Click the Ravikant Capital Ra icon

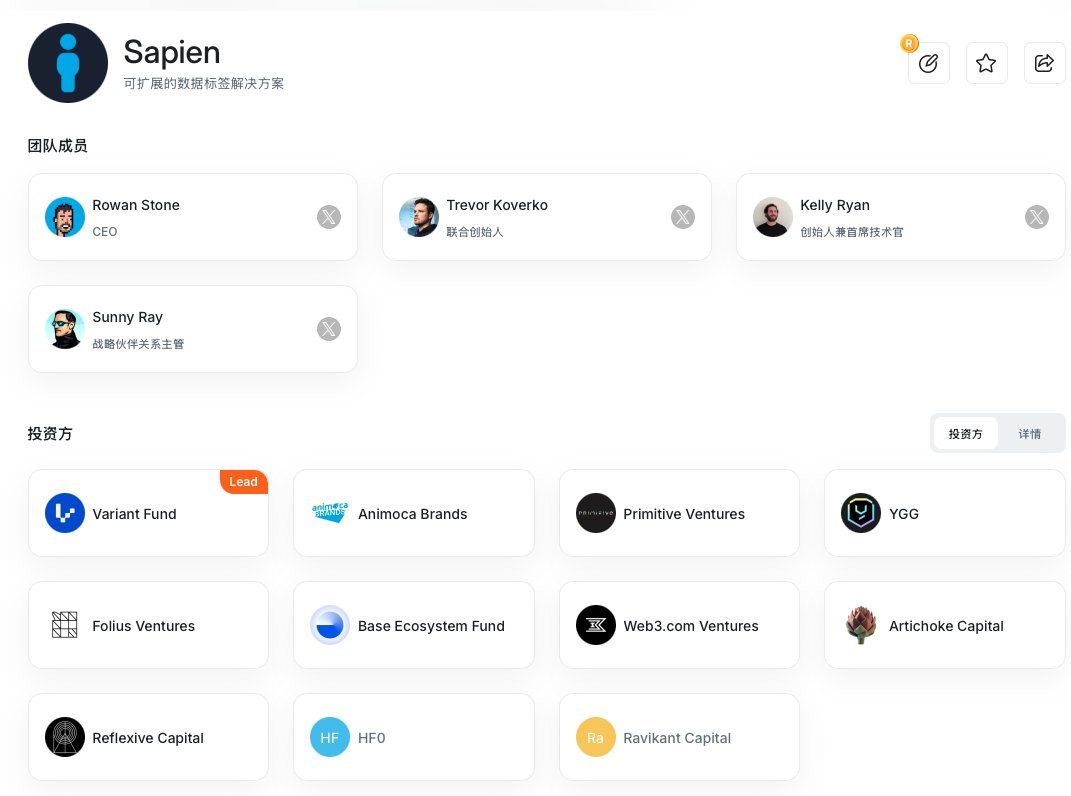click(x=596, y=737)
